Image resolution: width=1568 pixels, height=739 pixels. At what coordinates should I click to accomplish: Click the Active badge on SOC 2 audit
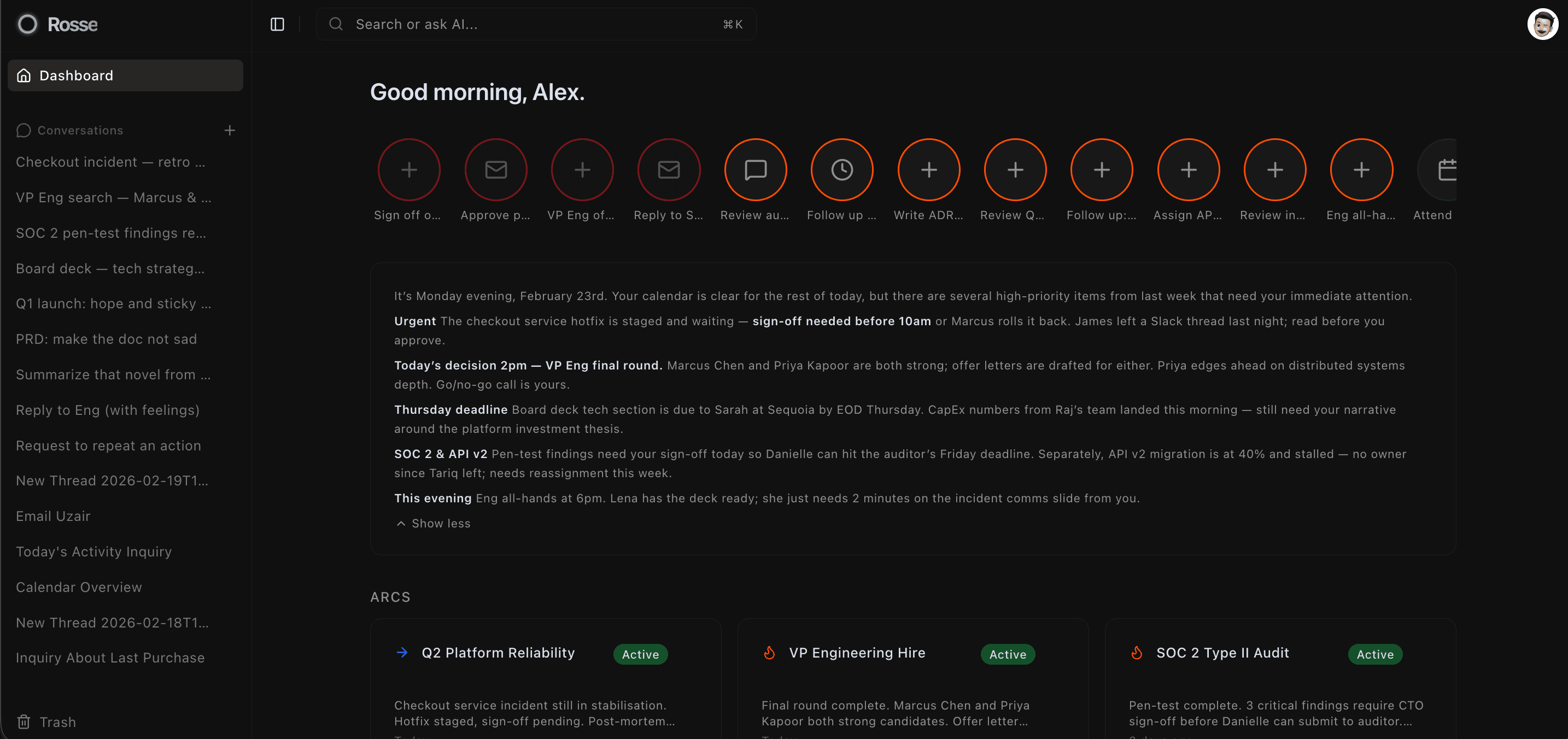(x=1374, y=654)
